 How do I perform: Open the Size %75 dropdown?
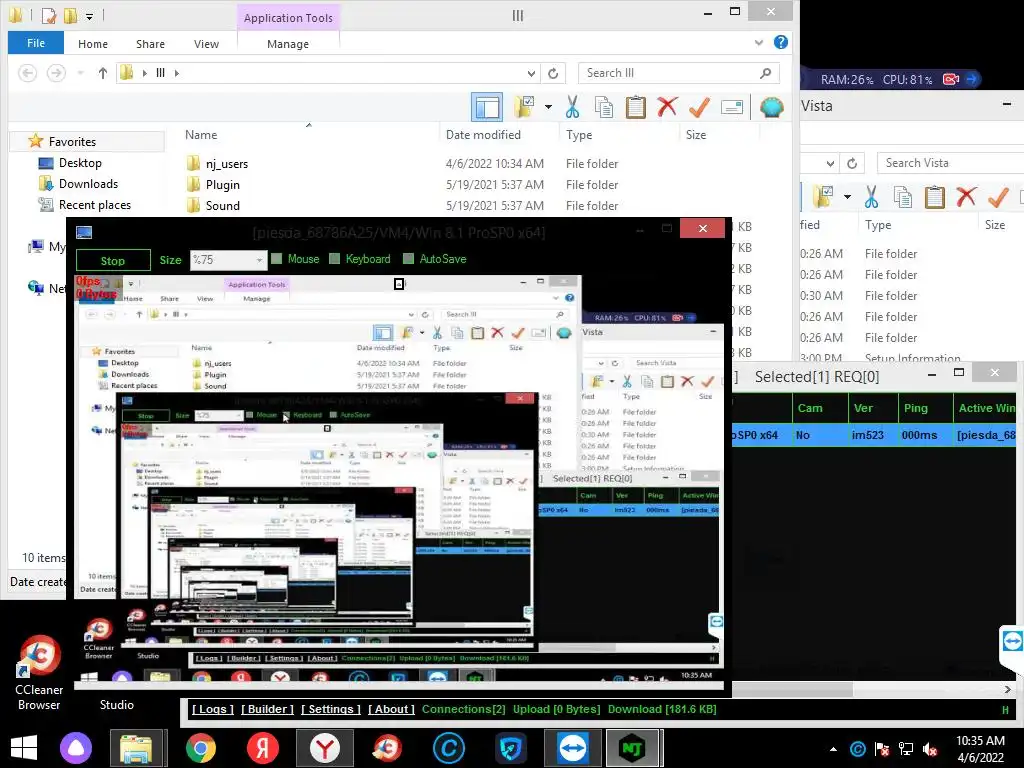[x=229, y=260]
